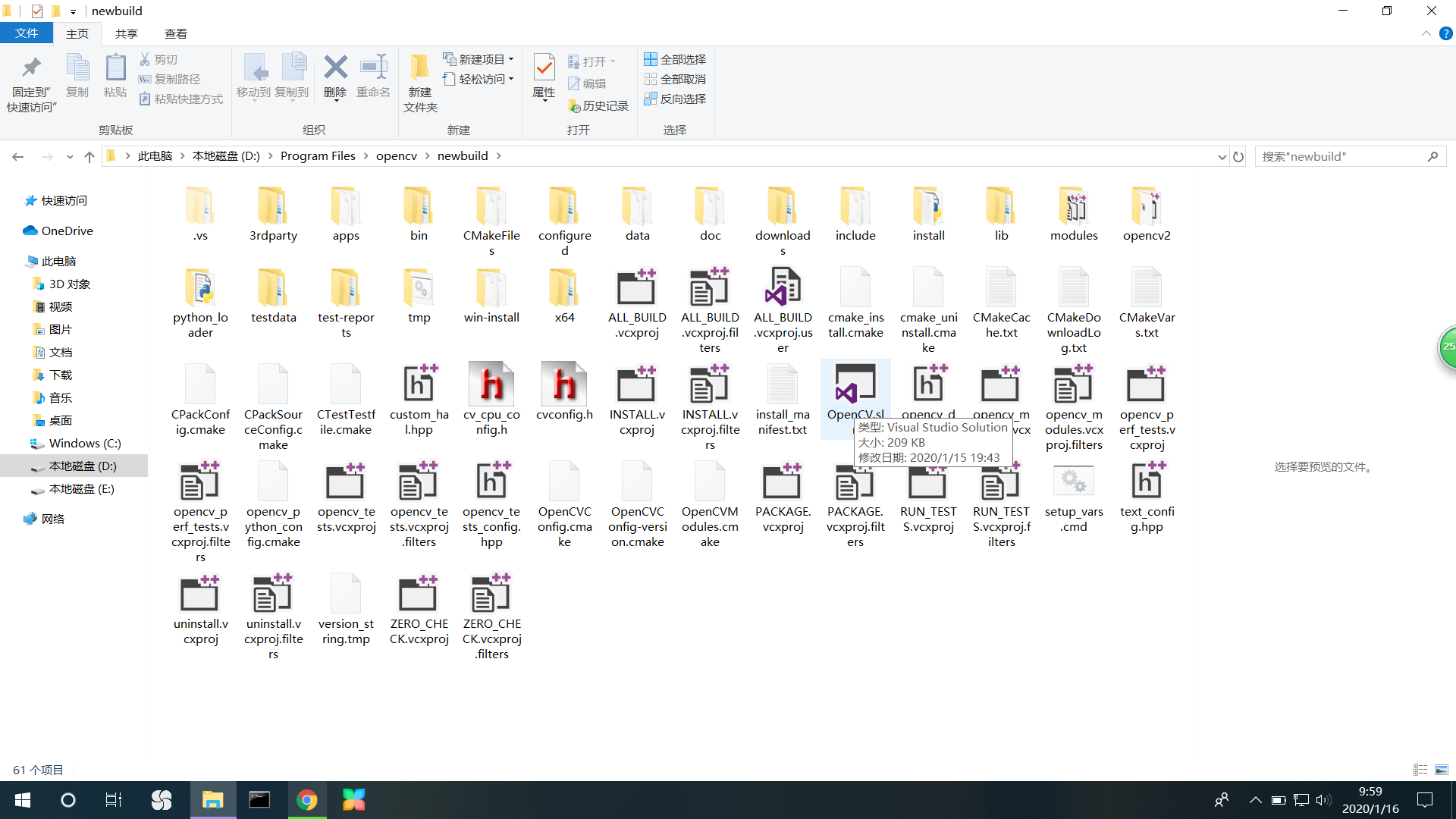Click opencv in the breadcrumb path
Screen dimensions: 1456x819
coord(396,155)
